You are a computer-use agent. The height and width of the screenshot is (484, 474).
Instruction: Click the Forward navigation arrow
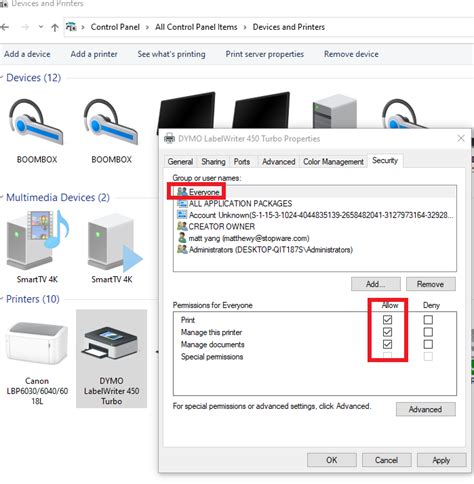tap(25, 27)
